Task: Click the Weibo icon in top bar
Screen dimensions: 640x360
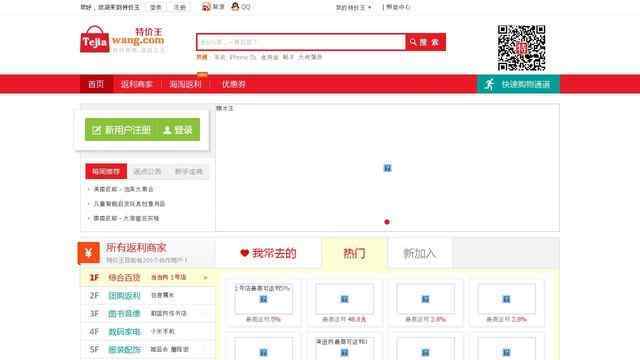Action: 206,7
